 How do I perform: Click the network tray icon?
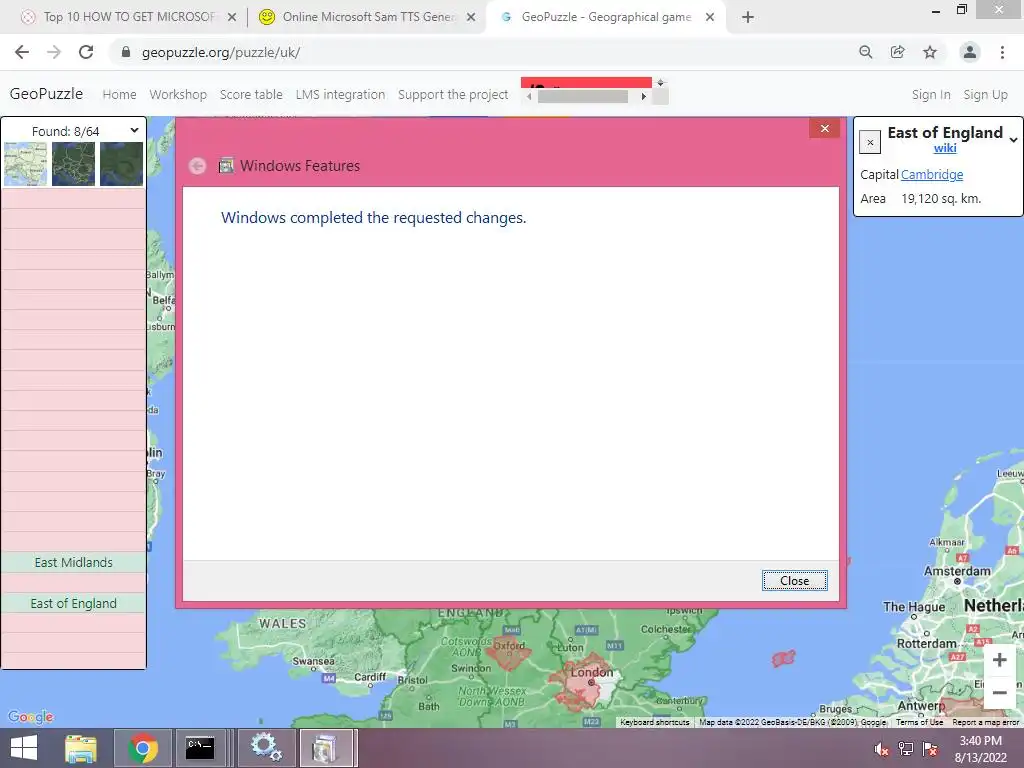click(x=905, y=749)
